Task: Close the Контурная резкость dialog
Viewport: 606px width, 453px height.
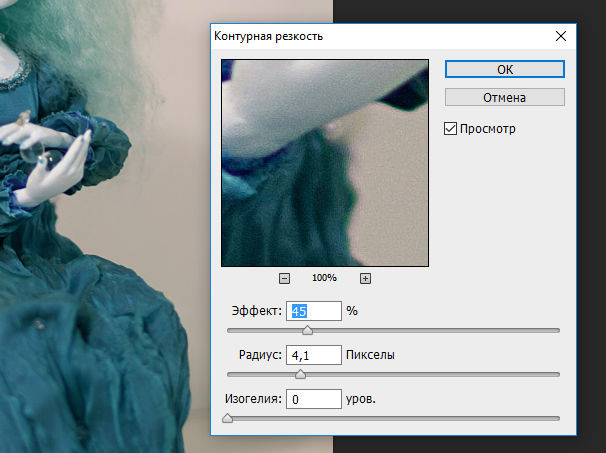Action: click(561, 36)
